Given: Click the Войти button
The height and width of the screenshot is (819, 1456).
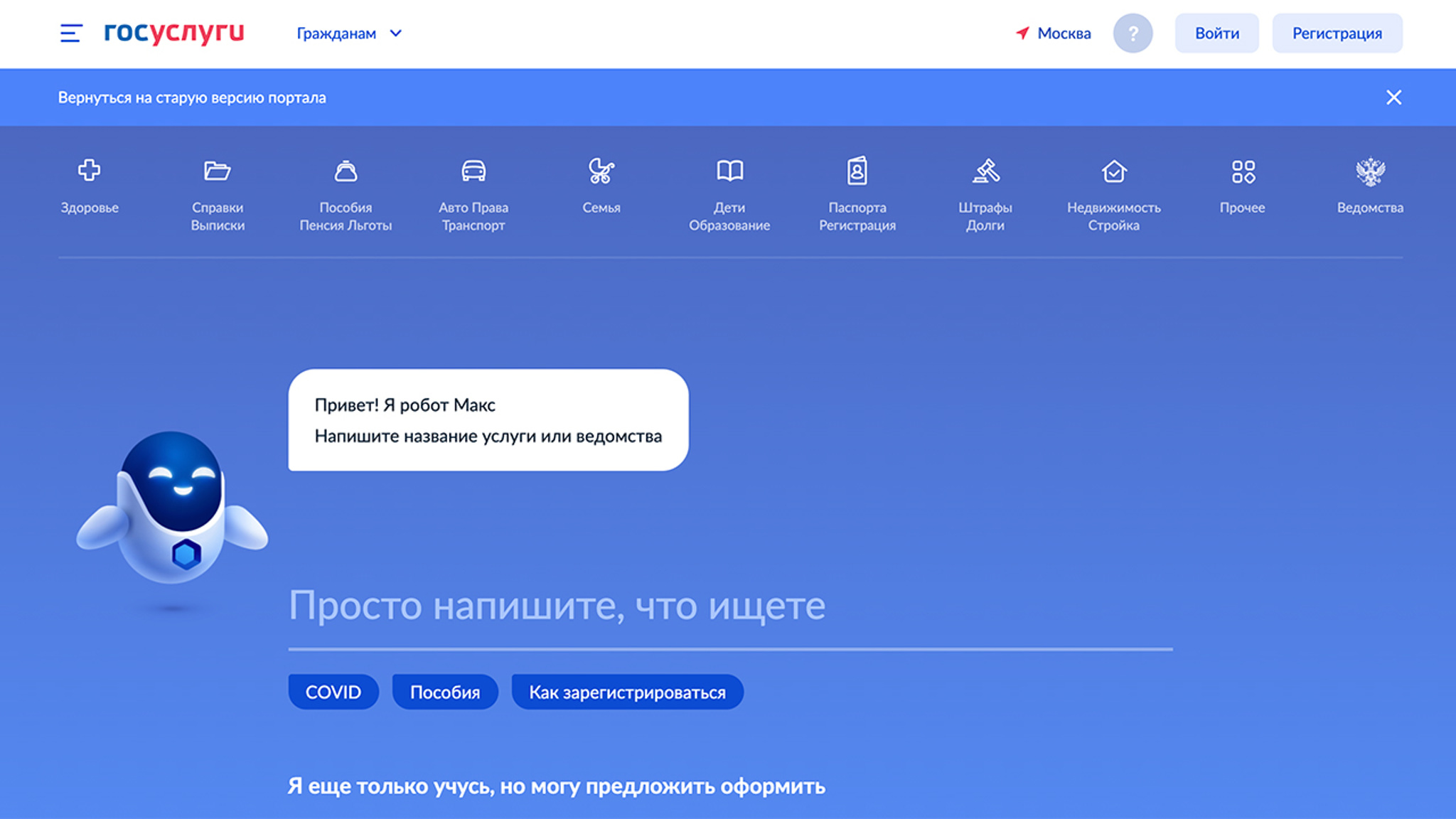Looking at the screenshot, I should click(x=1216, y=33).
